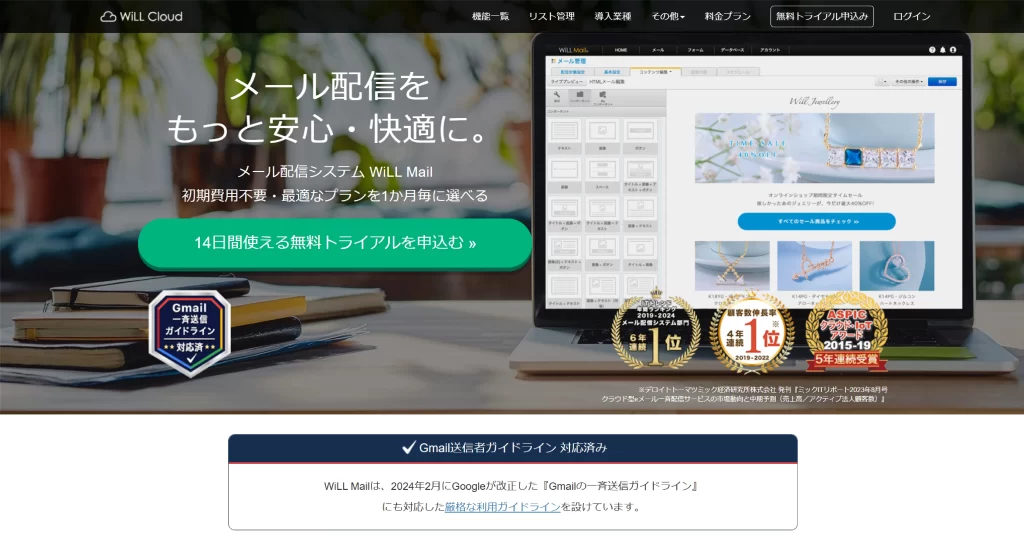
Task: Click the user account icon in laptop screen
Action: (x=954, y=49)
